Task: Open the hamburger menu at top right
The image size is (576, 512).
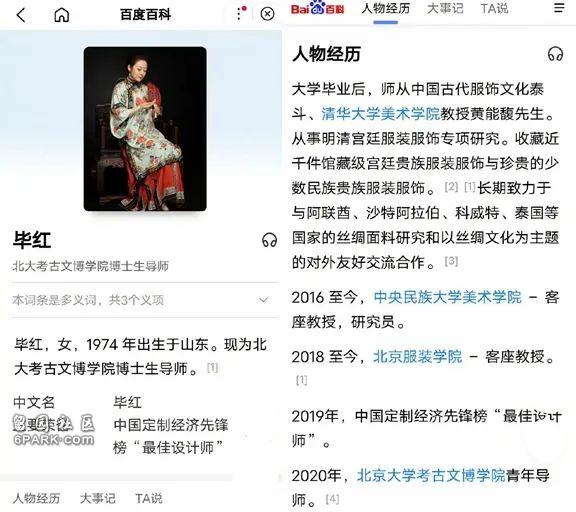Action: point(559,8)
